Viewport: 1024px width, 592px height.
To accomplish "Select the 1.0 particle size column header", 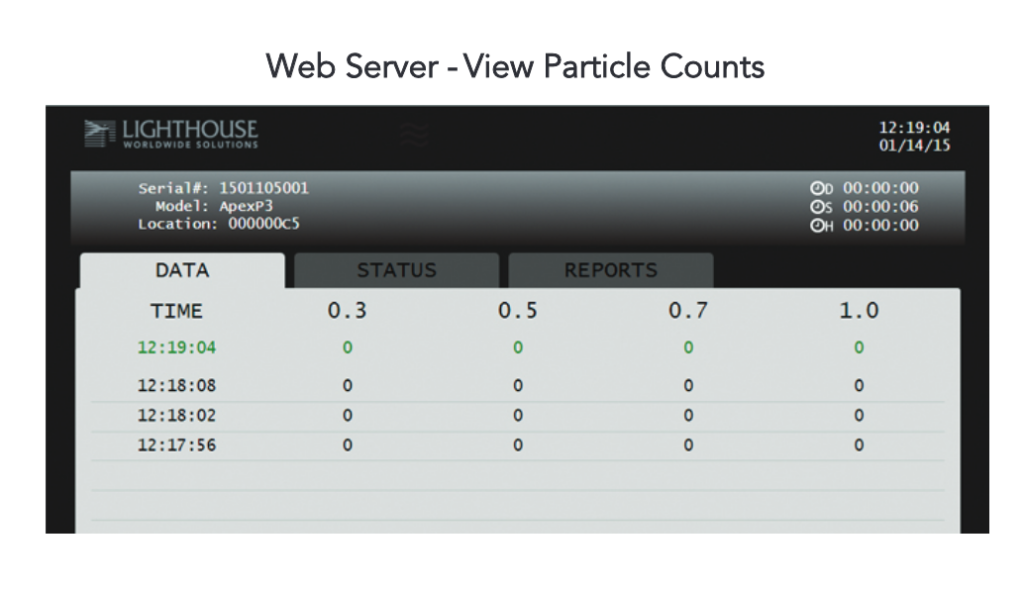I will [x=859, y=311].
